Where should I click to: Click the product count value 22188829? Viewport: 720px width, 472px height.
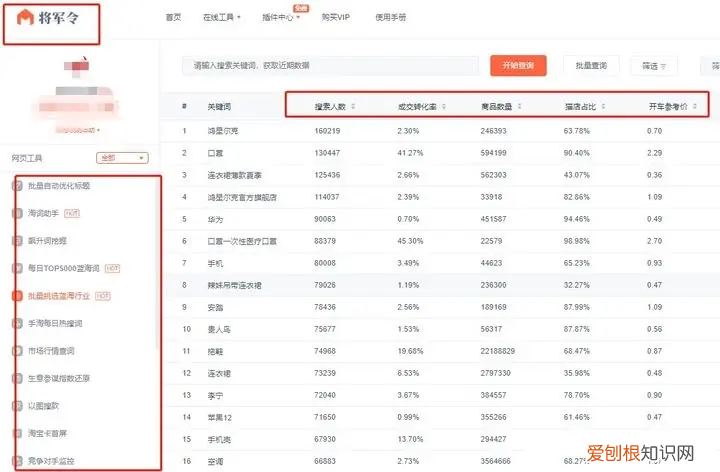498,351
